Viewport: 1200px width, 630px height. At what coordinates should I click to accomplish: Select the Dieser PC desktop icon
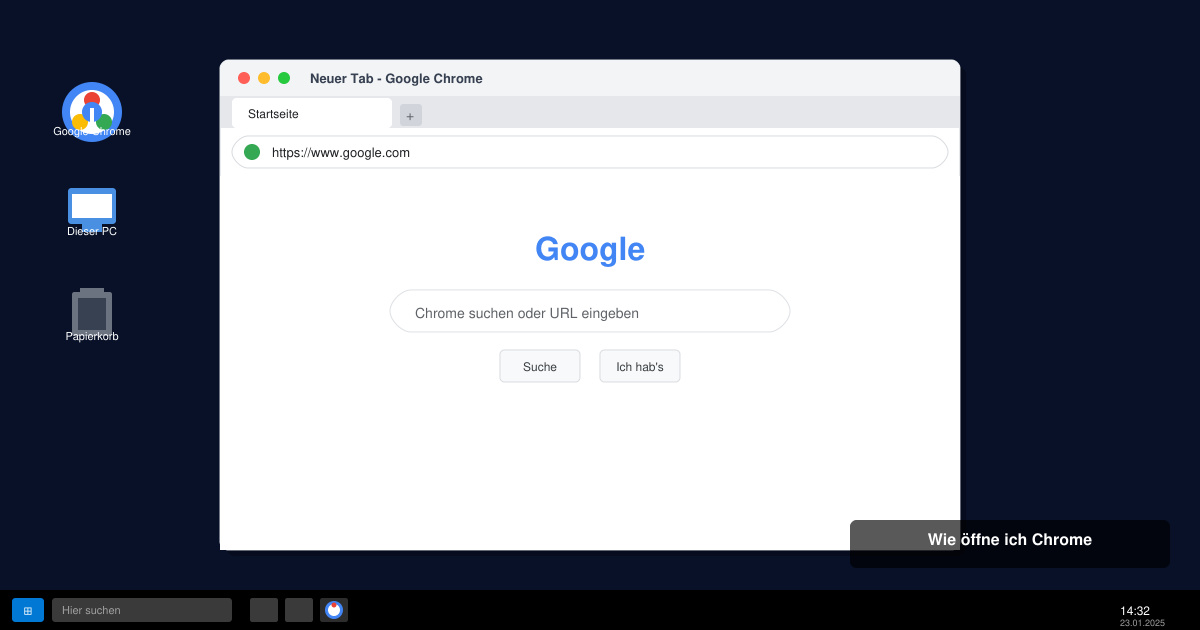coord(92,212)
